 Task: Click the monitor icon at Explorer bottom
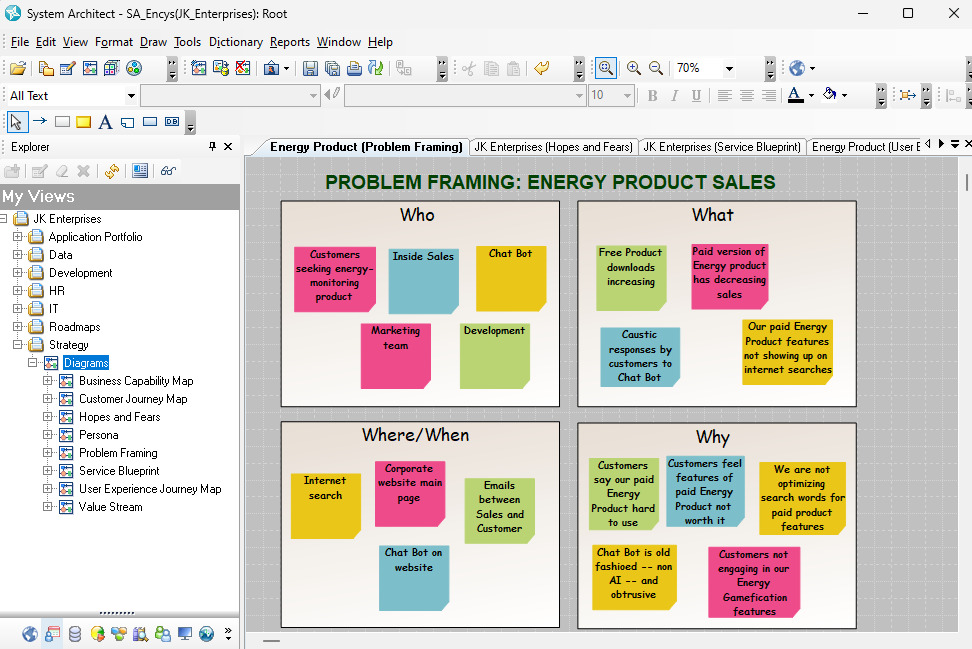(x=185, y=634)
